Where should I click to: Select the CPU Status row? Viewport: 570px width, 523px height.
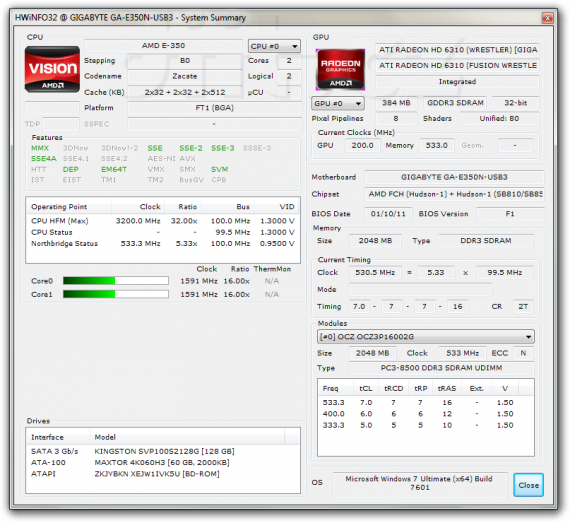pyautogui.click(x=163, y=232)
